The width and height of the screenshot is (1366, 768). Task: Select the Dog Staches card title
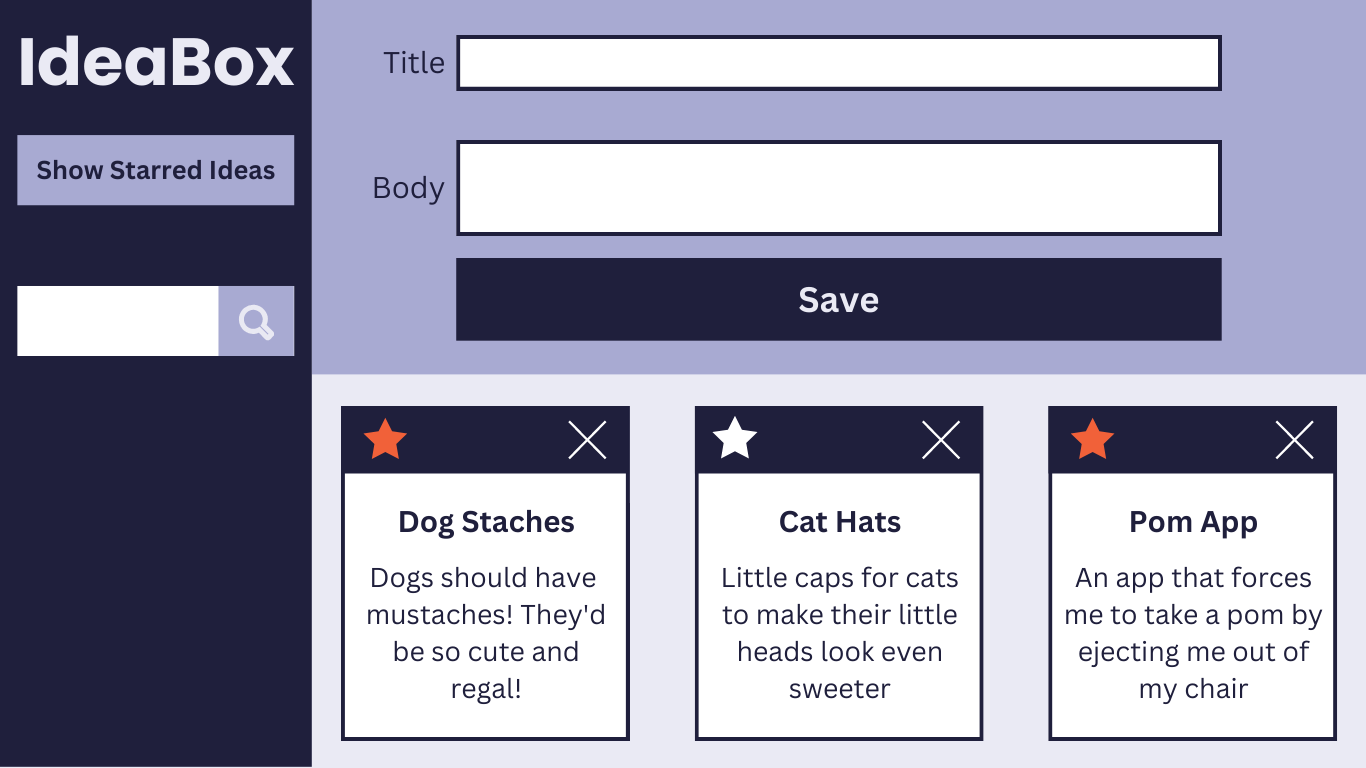(x=486, y=522)
